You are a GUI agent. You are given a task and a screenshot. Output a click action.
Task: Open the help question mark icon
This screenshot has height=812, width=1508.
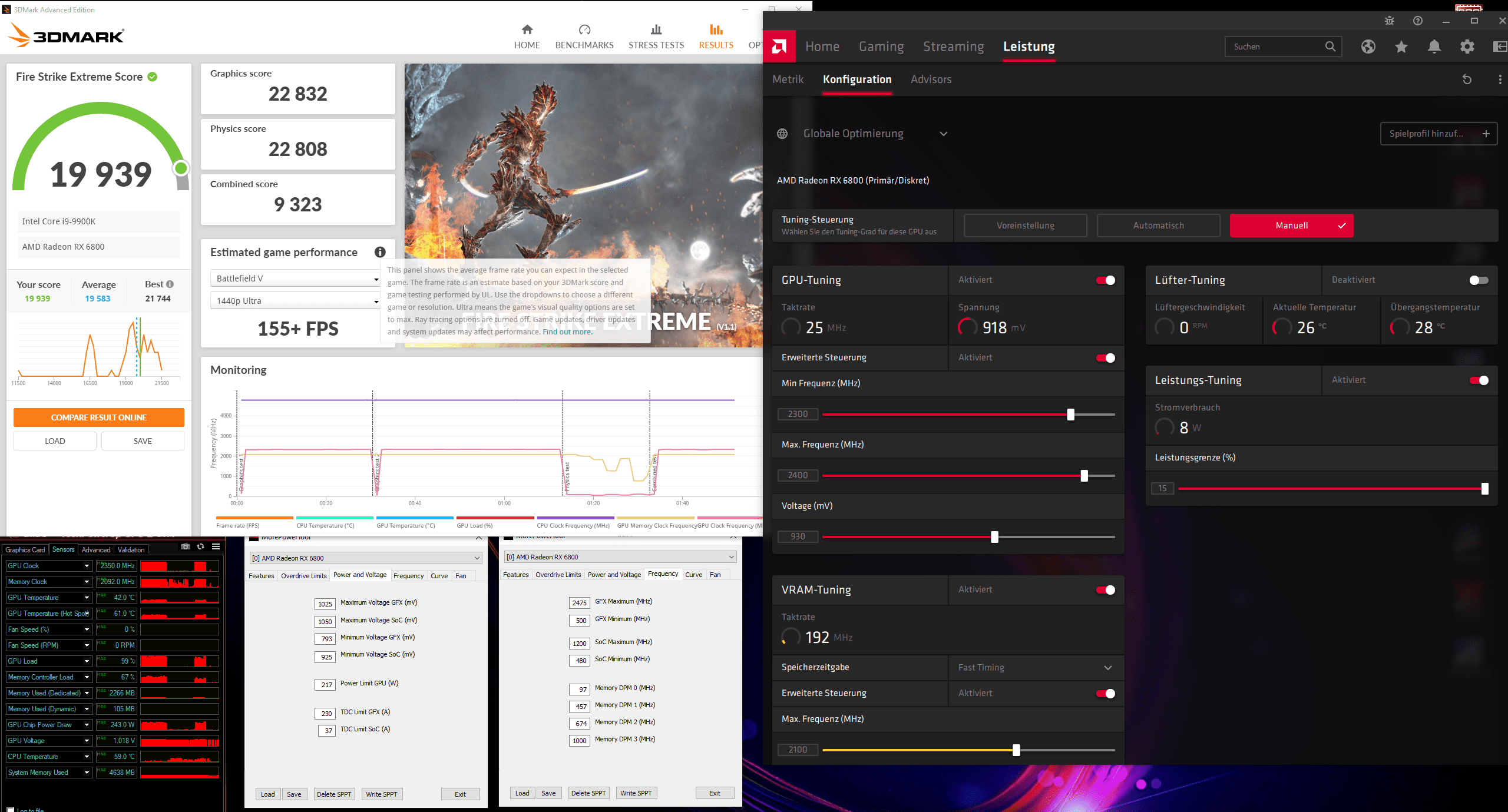[1418, 21]
